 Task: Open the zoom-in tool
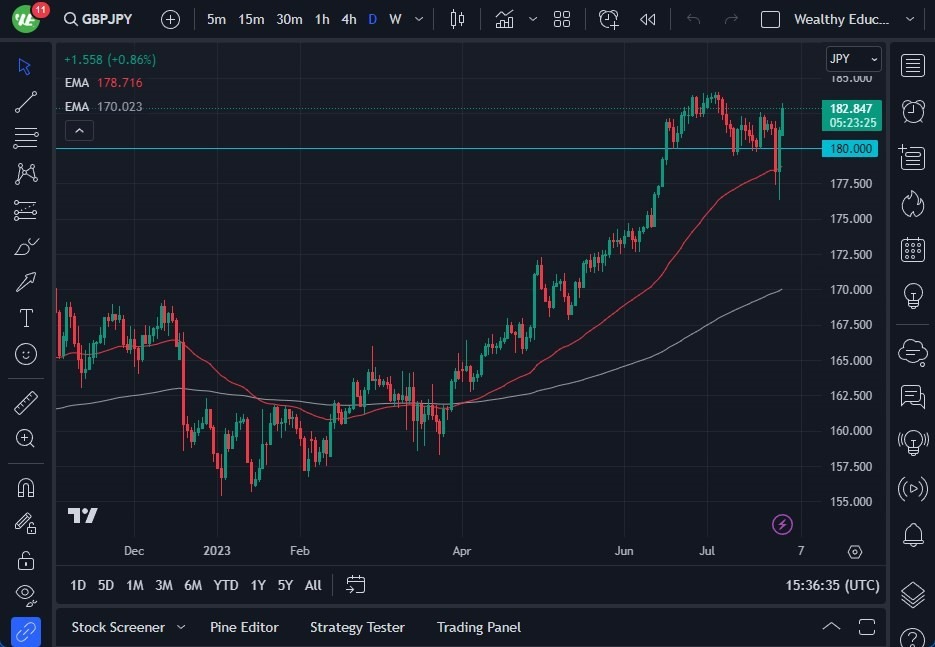pos(26,438)
